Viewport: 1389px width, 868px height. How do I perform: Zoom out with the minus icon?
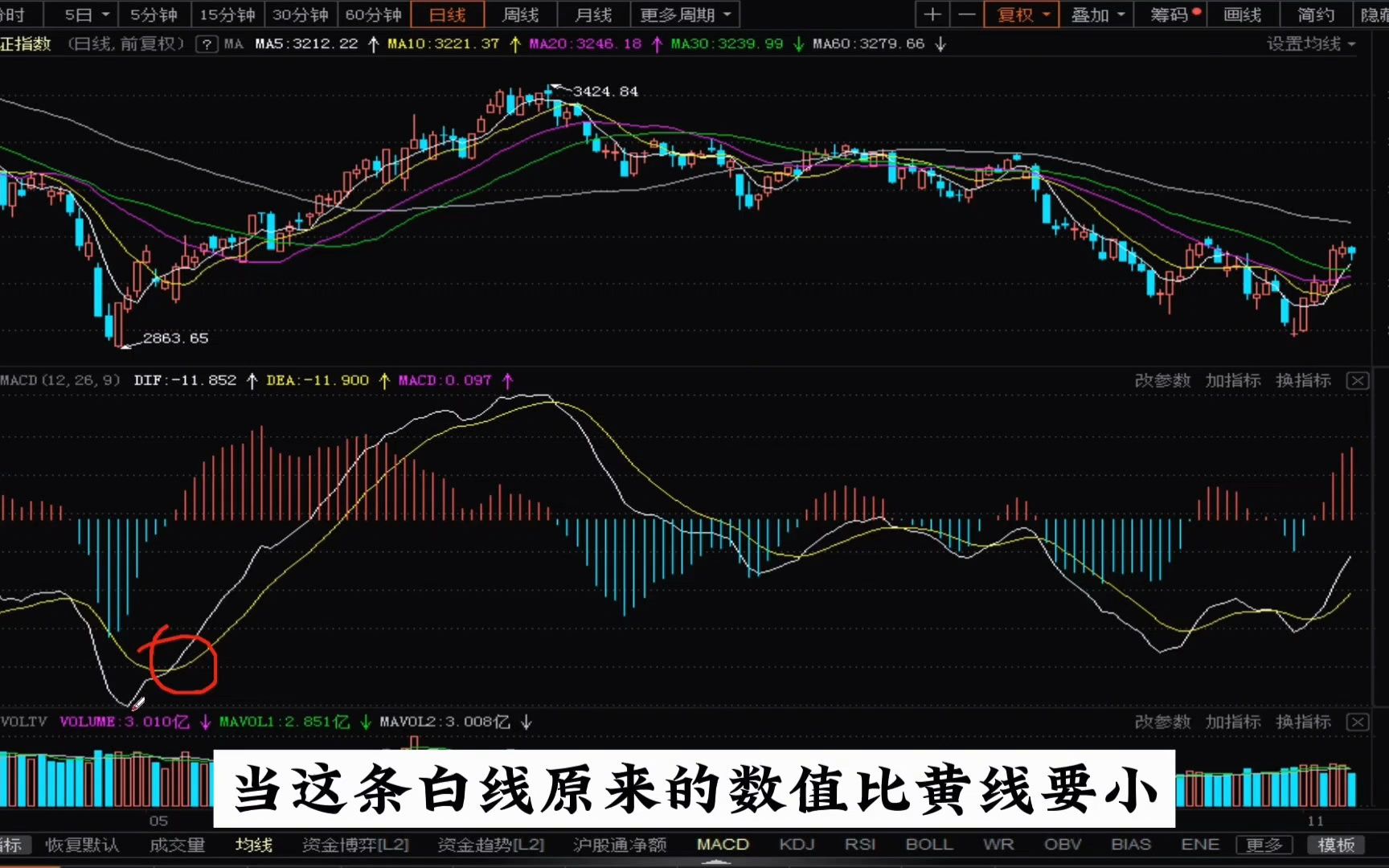[967, 14]
